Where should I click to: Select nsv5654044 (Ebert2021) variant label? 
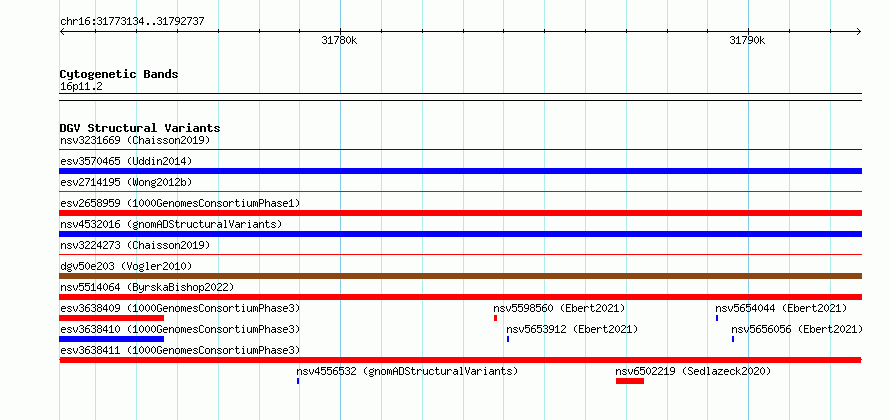[781, 308]
